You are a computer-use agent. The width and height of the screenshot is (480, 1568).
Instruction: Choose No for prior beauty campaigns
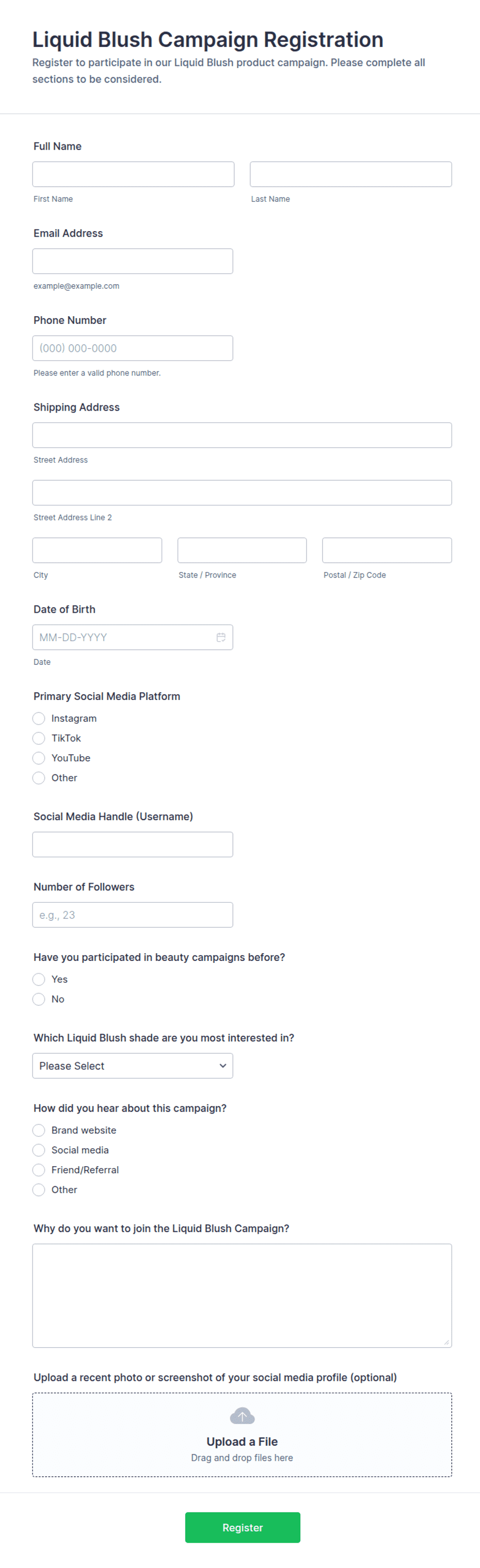[39, 999]
